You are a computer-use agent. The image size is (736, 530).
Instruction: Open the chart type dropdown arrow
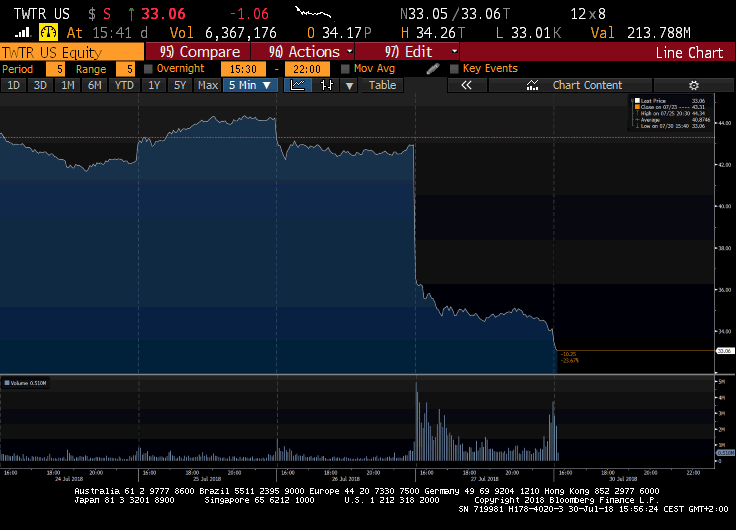349,85
